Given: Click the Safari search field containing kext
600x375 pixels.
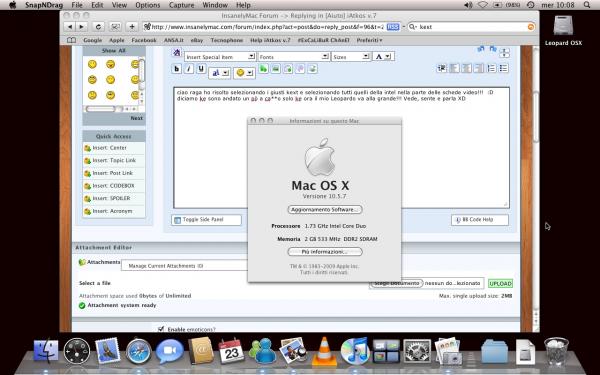Looking at the screenshot, I should [x=471, y=27].
